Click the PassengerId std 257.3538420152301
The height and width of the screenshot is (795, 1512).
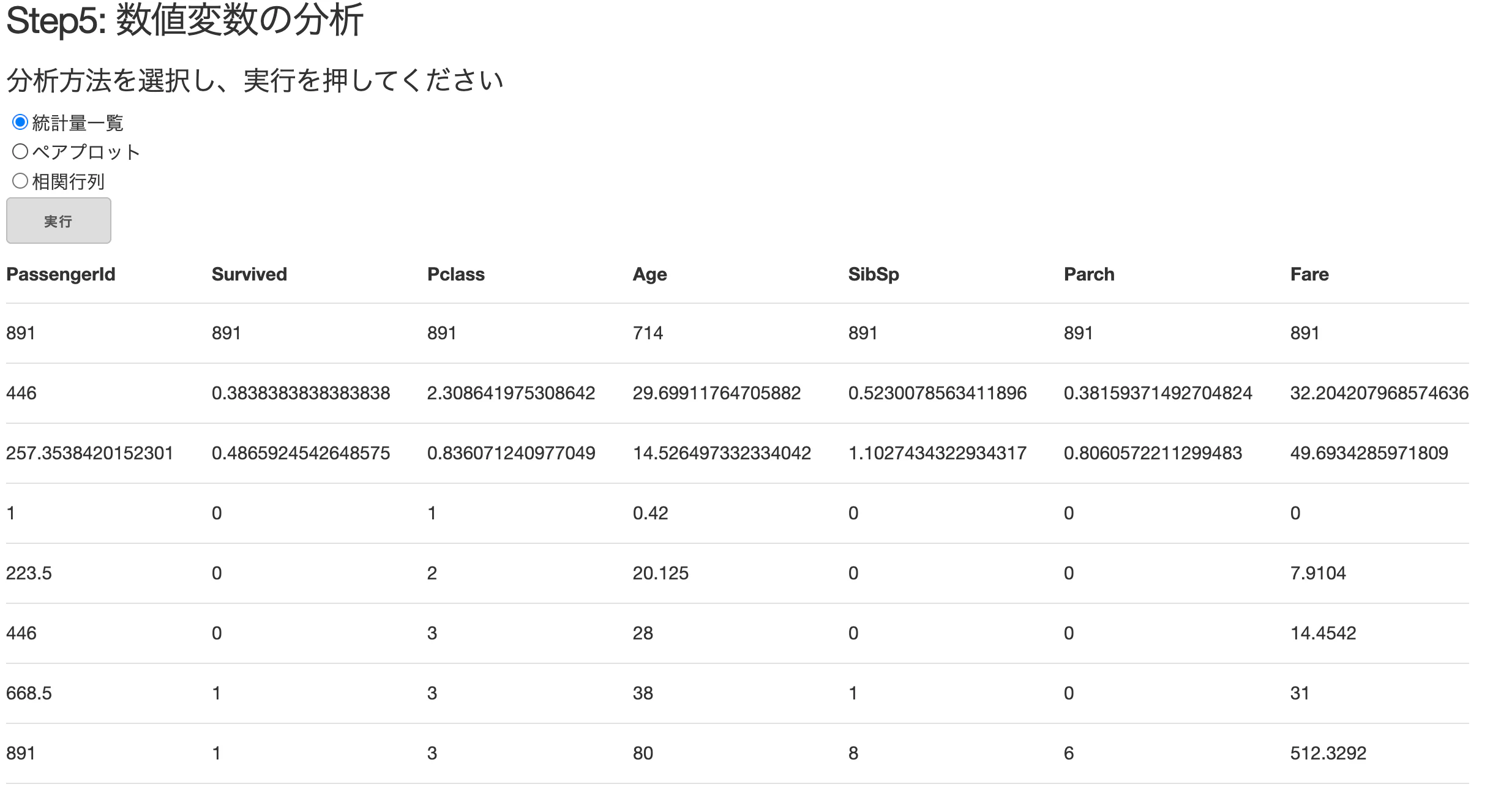pos(90,453)
